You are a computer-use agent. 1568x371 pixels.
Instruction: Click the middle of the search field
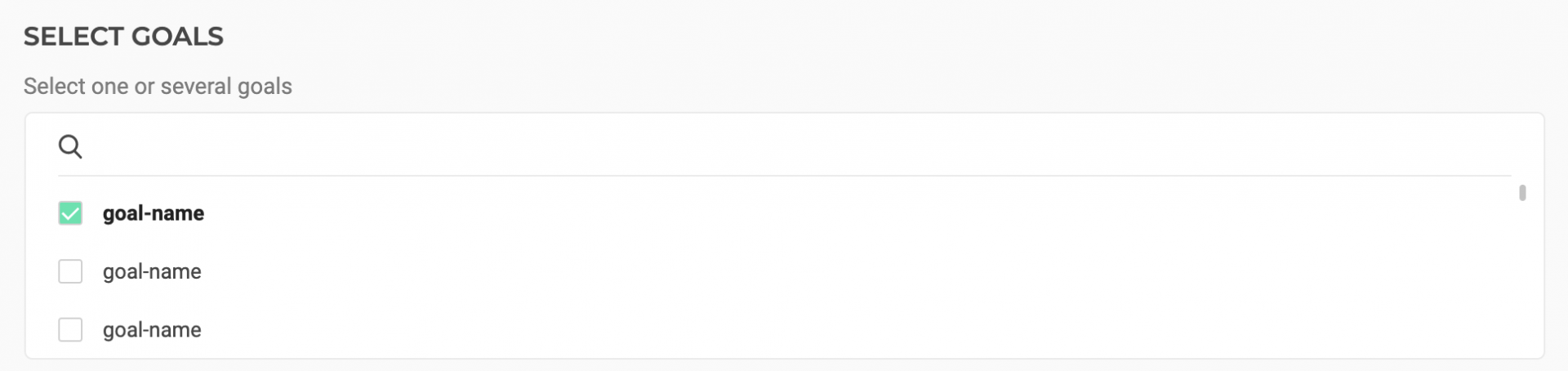(784, 147)
